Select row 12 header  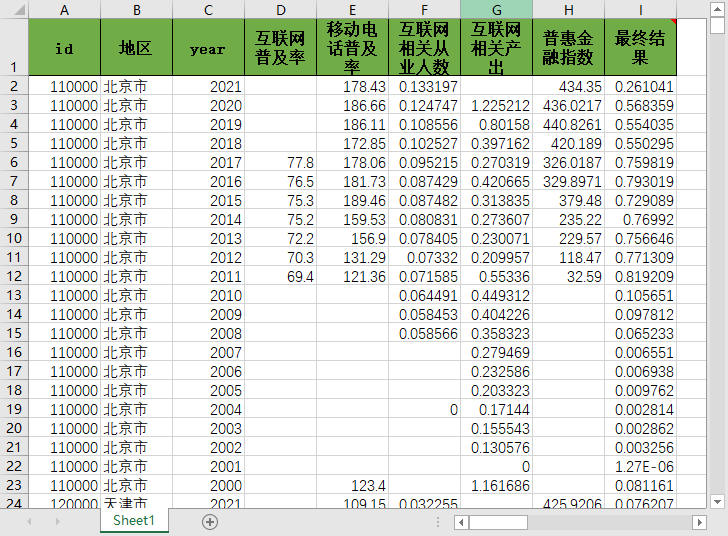[x=14, y=276]
